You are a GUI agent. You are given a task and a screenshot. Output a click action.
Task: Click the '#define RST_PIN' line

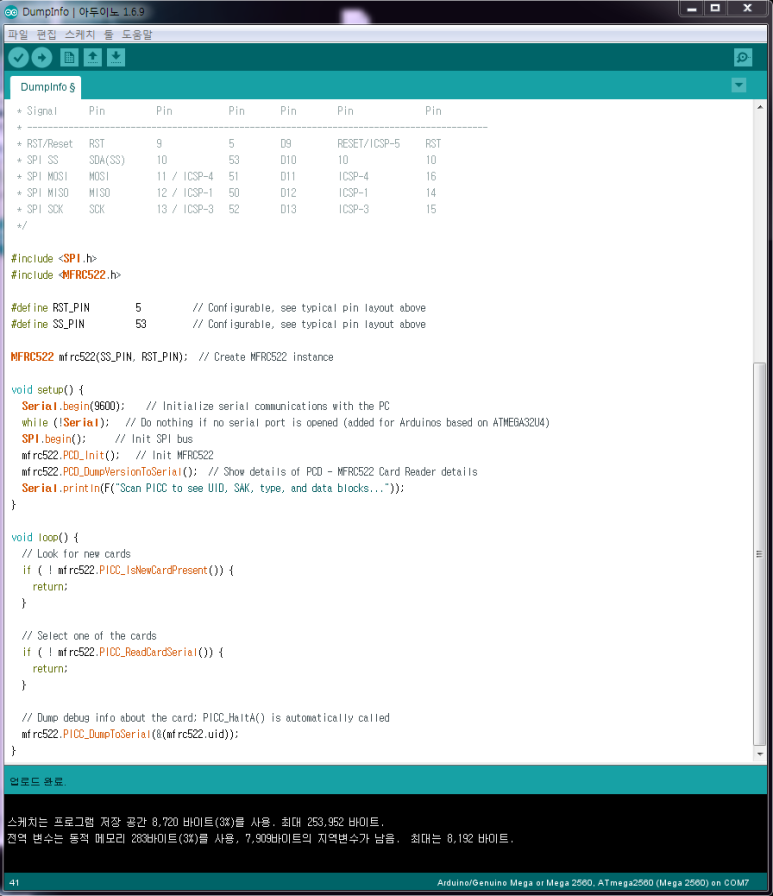pyautogui.click(x=218, y=307)
